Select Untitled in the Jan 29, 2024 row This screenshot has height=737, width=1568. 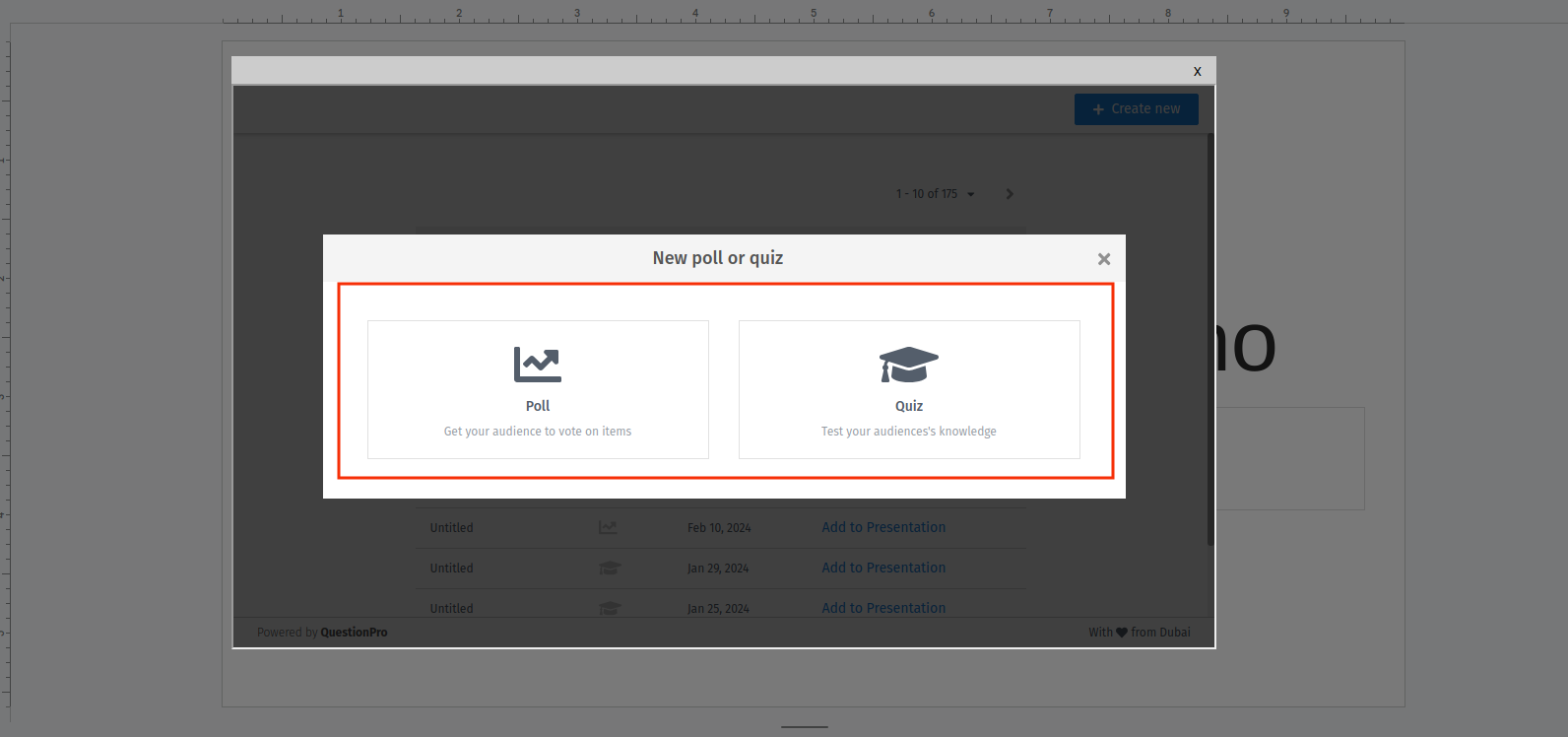[x=451, y=569]
